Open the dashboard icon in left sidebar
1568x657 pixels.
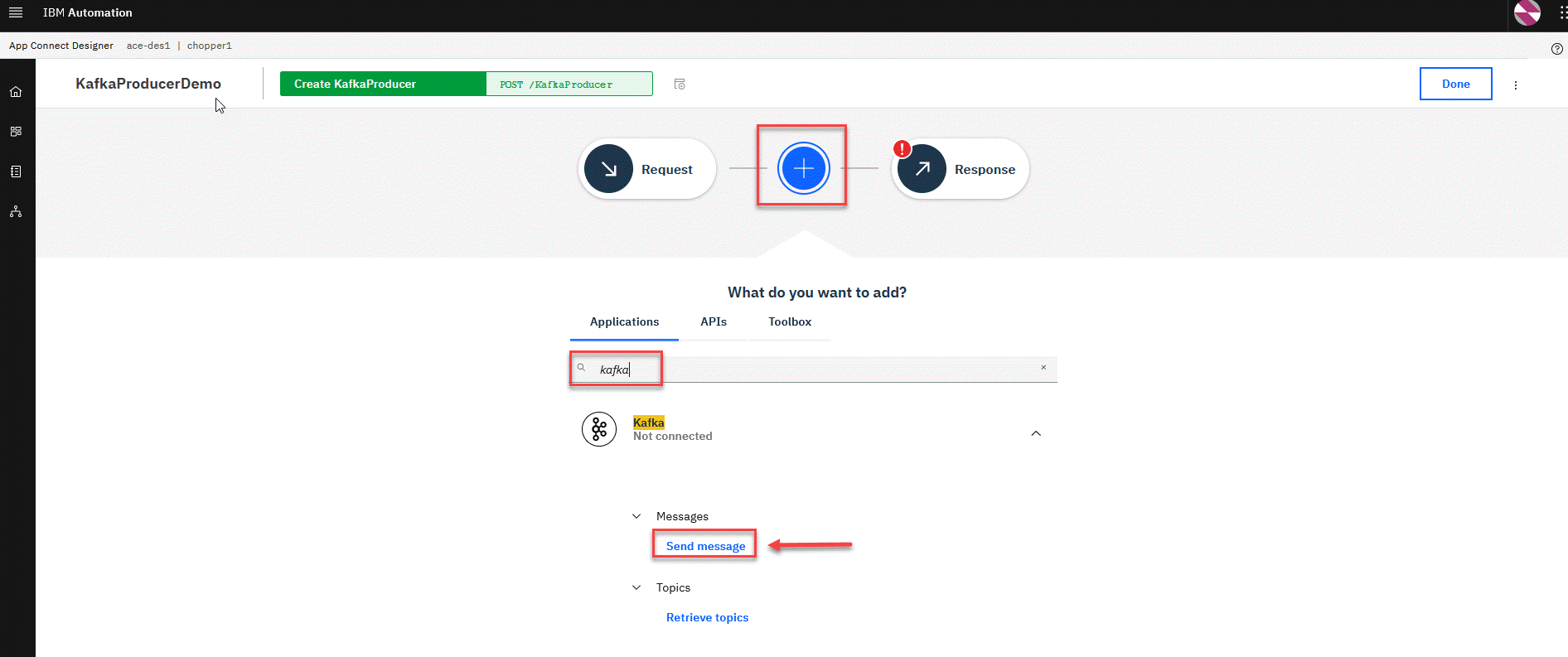(16, 132)
